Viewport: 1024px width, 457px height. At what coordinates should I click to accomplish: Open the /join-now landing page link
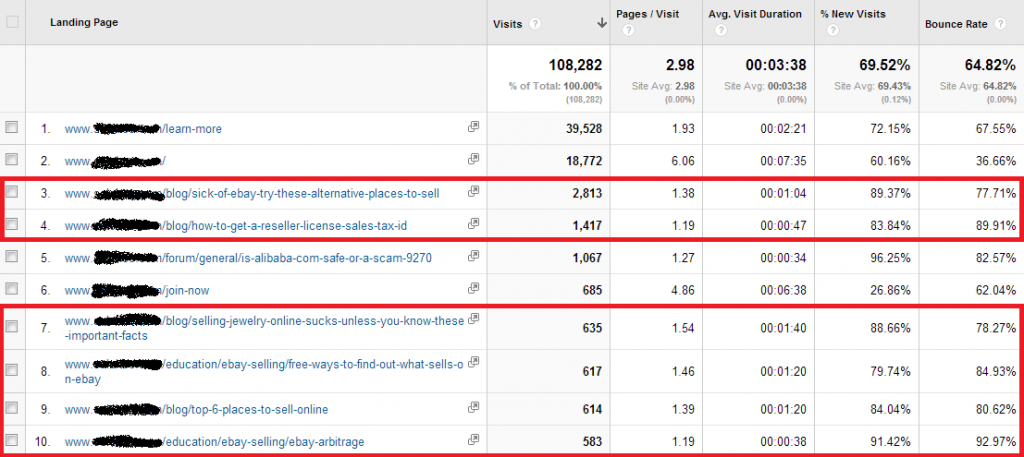136,290
